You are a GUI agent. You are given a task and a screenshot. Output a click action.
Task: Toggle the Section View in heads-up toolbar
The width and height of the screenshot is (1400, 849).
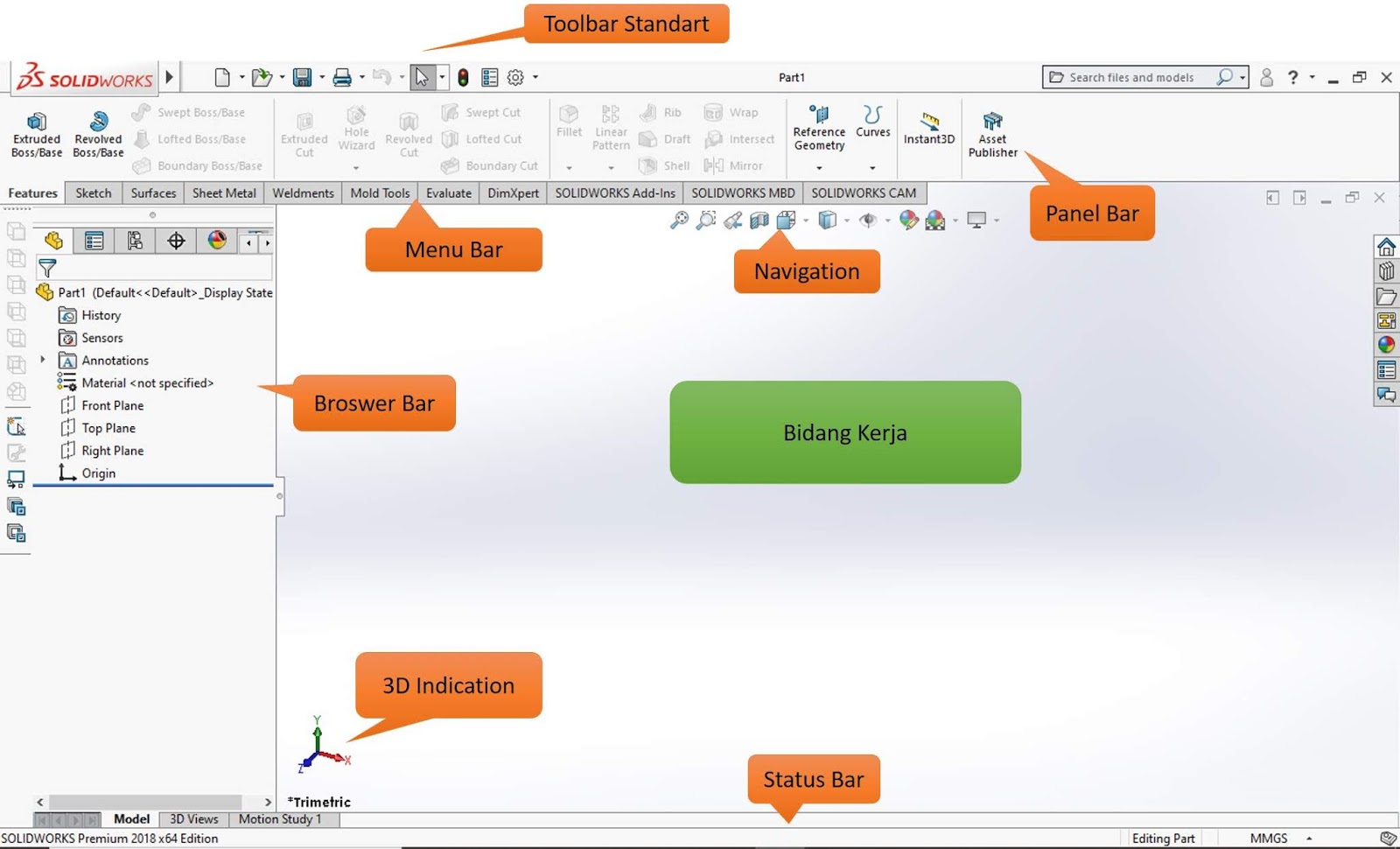point(759,220)
